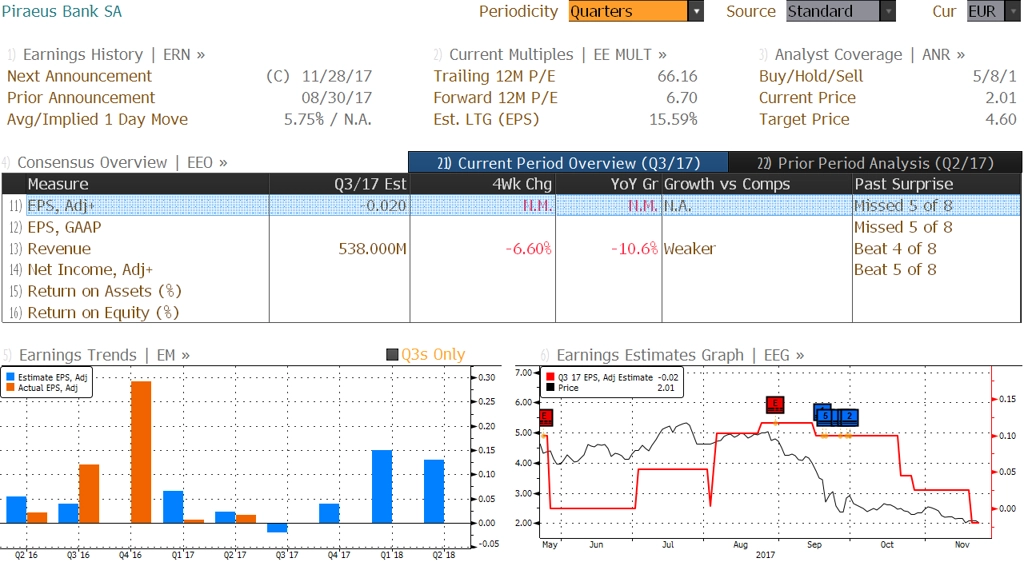Click the Measure column header

pos(147,184)
